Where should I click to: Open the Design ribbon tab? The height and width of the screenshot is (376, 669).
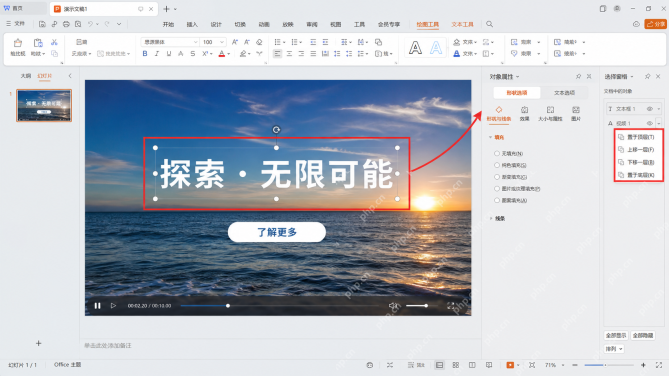click(216, 24)
